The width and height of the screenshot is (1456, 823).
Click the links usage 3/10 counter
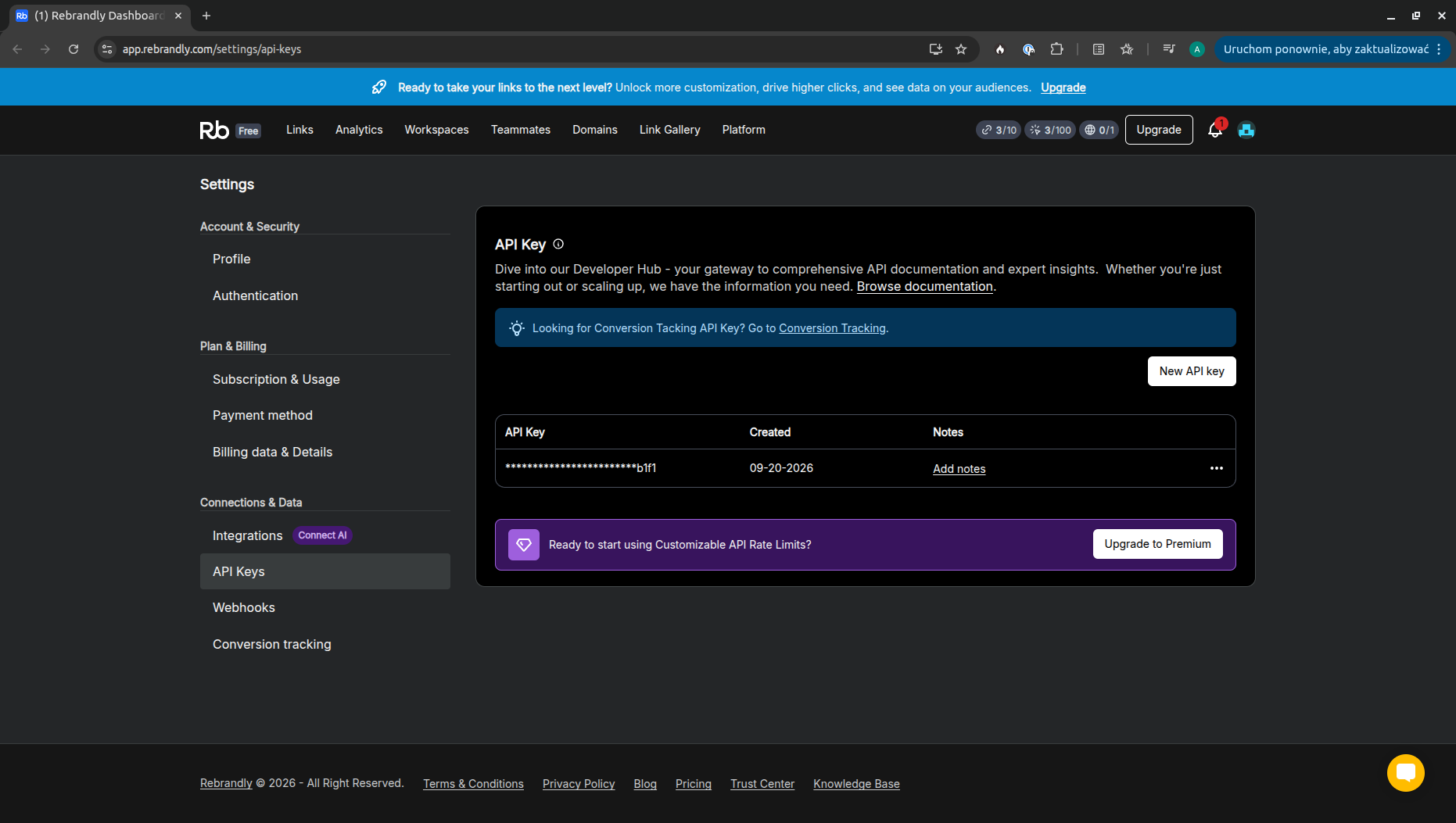tap(999, 130)
